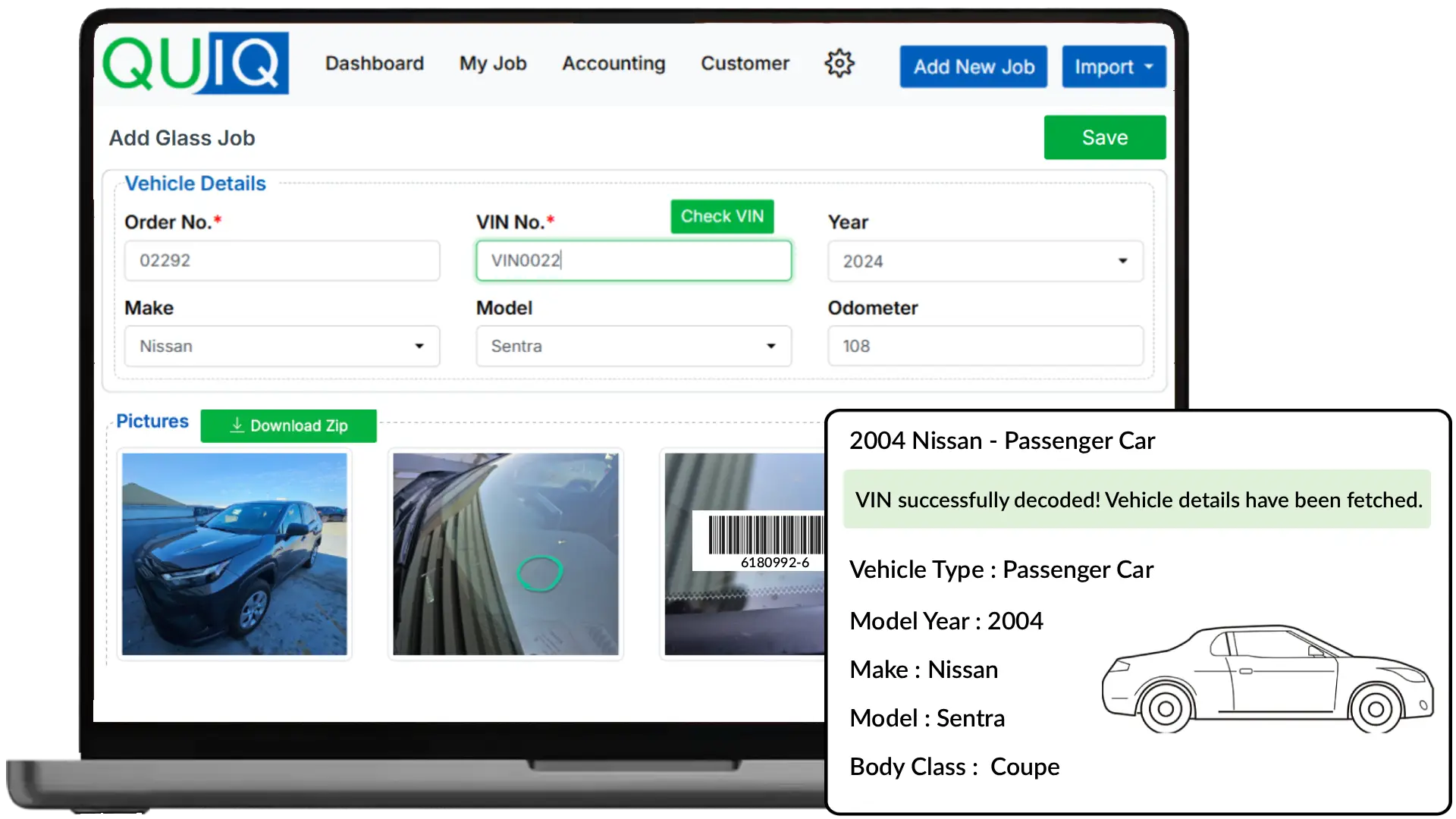Image resolution: width=1456 pixels, height=819 pixels.
Task: Open the dark SUV photo thumbnail
Action: point(234,554)
